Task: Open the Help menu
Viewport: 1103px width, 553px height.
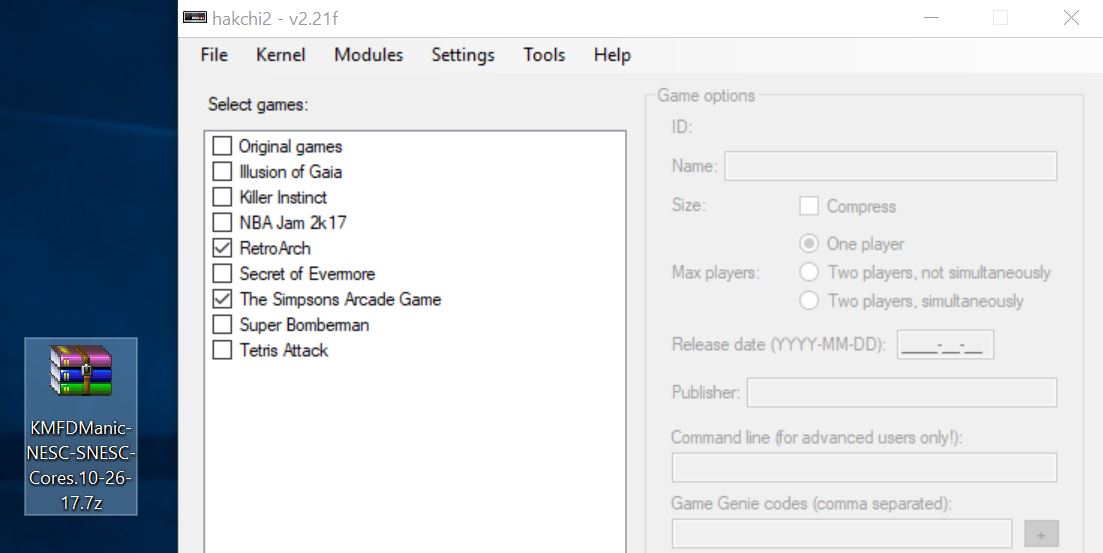Action: (x=612, y=55)
